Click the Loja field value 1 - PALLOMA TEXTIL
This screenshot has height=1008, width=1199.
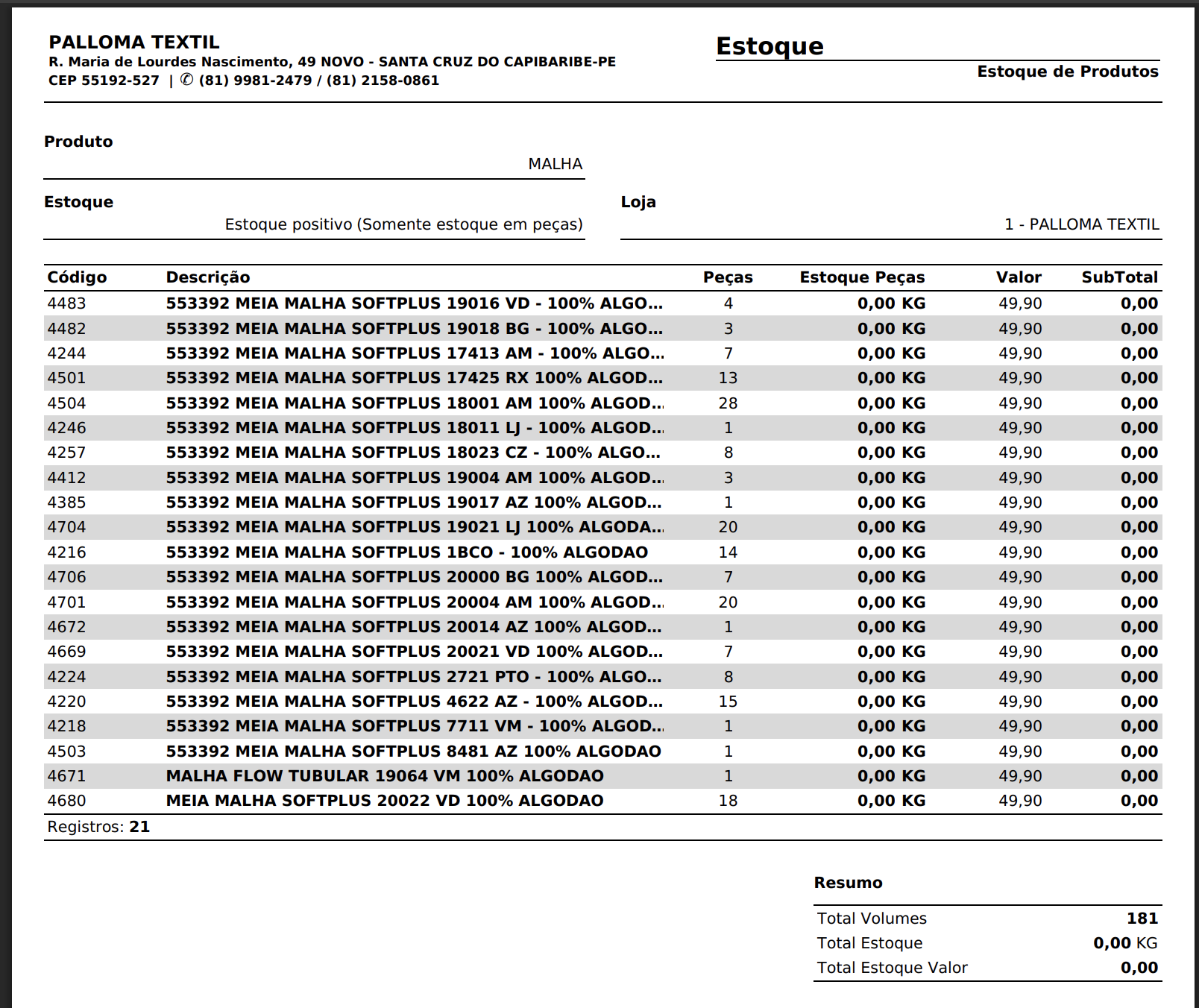tap(1081, 224)
